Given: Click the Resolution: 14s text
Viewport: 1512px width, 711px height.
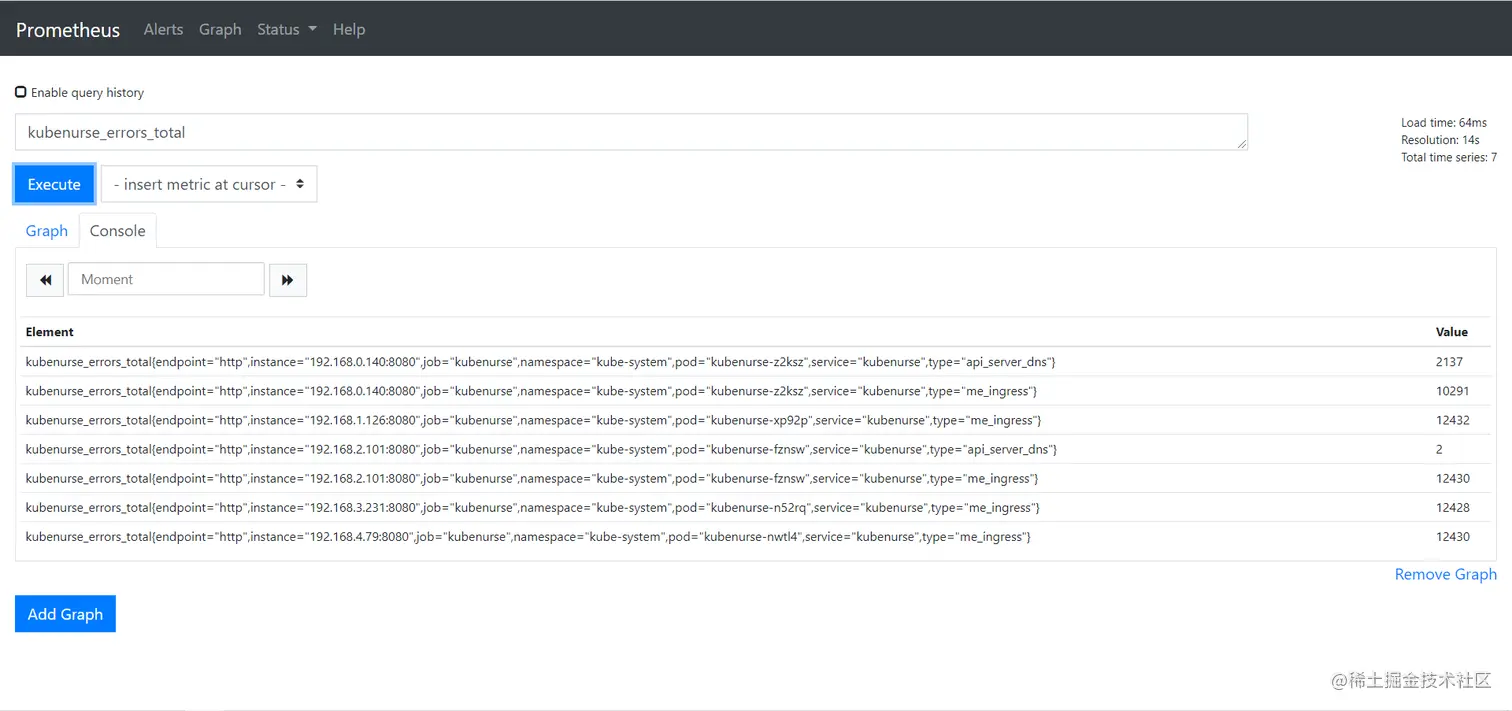Looking at the screenshot, I should (x=1440, y=140).
